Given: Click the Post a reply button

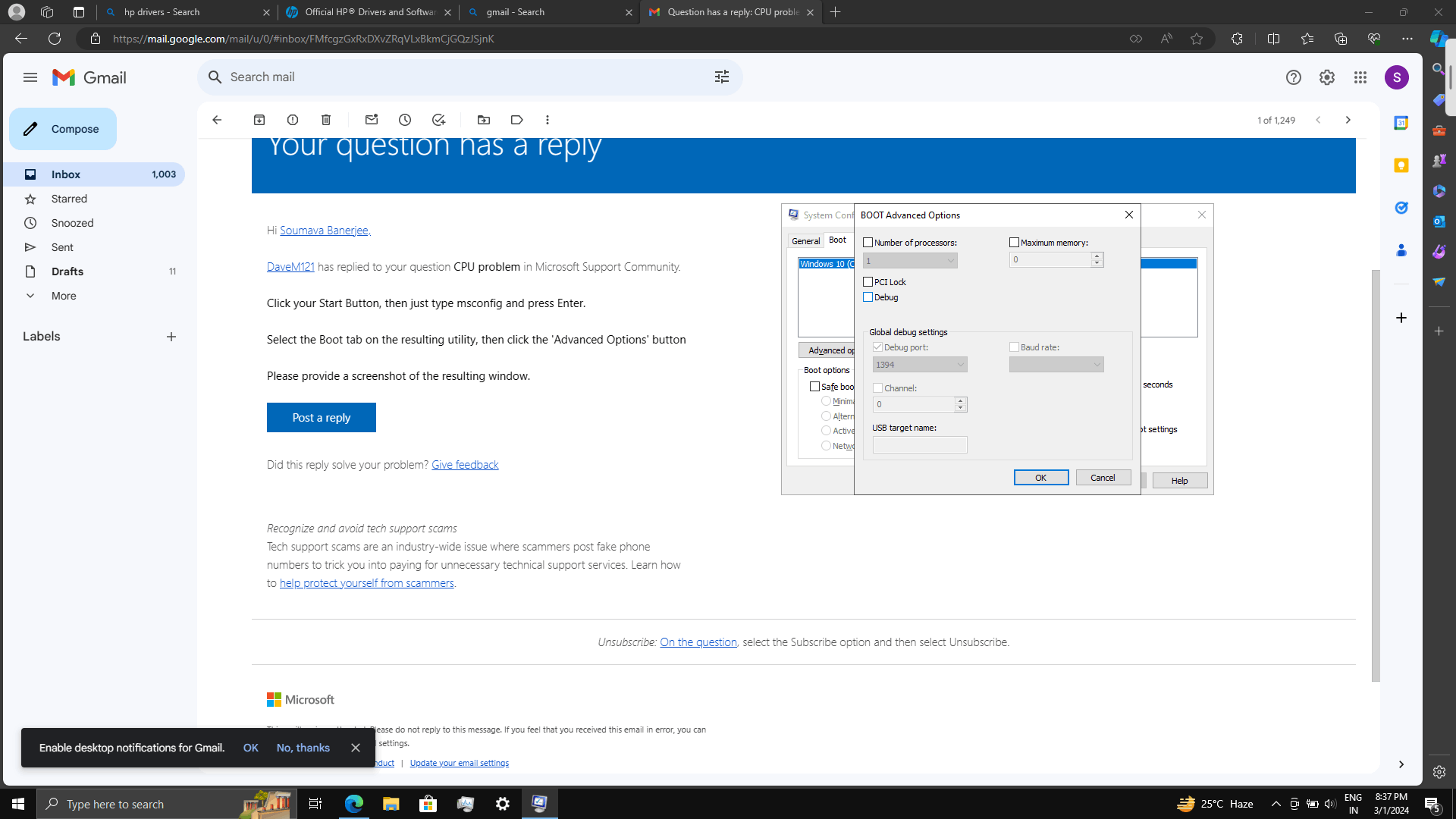Looking at the screenshot, I should pos(322,418).
